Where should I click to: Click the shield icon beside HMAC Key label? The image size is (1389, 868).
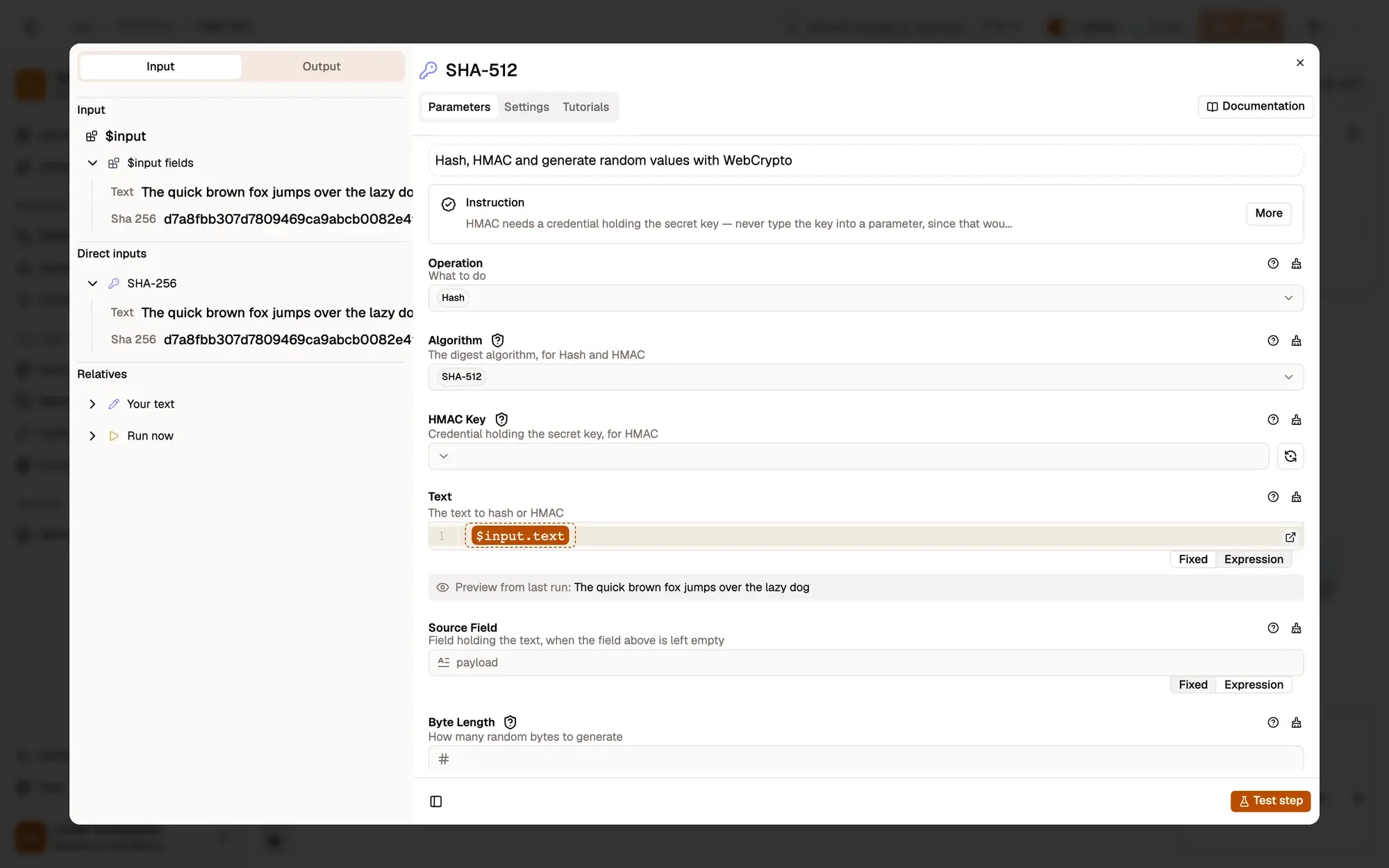pos(501,419)
